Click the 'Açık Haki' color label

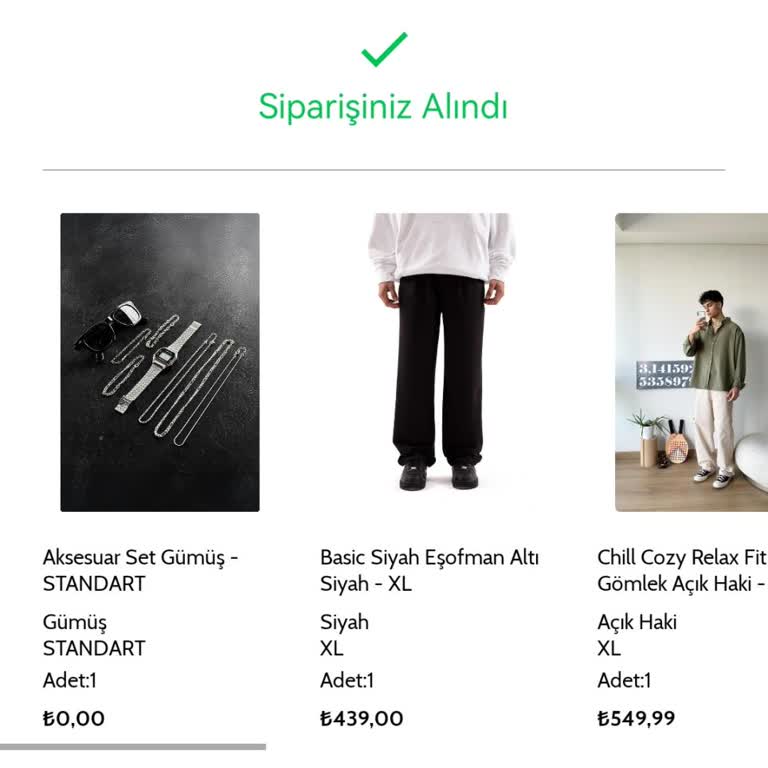[637, 622]
